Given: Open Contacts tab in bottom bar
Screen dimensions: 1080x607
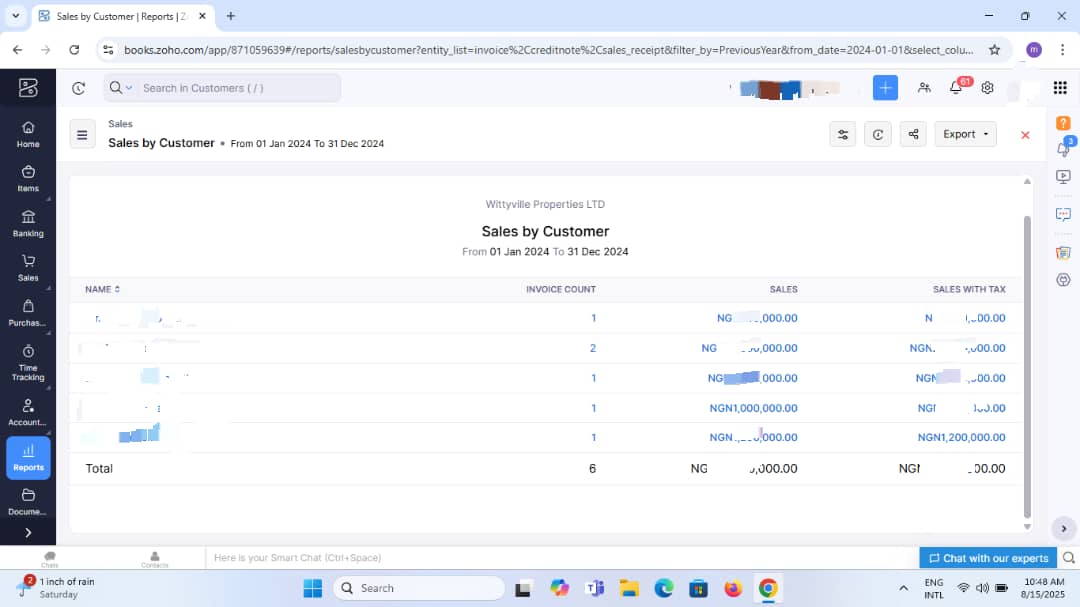Looking at the screenshot, I should [x=154, y=559].
